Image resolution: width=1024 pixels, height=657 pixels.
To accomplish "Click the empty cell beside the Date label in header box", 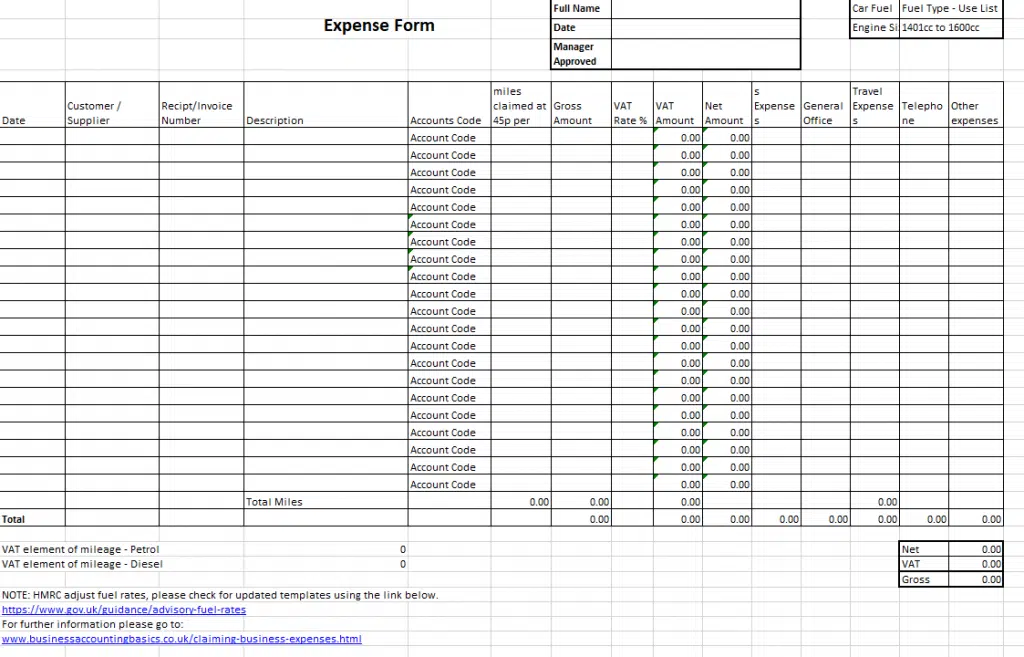I will point(706,27).
